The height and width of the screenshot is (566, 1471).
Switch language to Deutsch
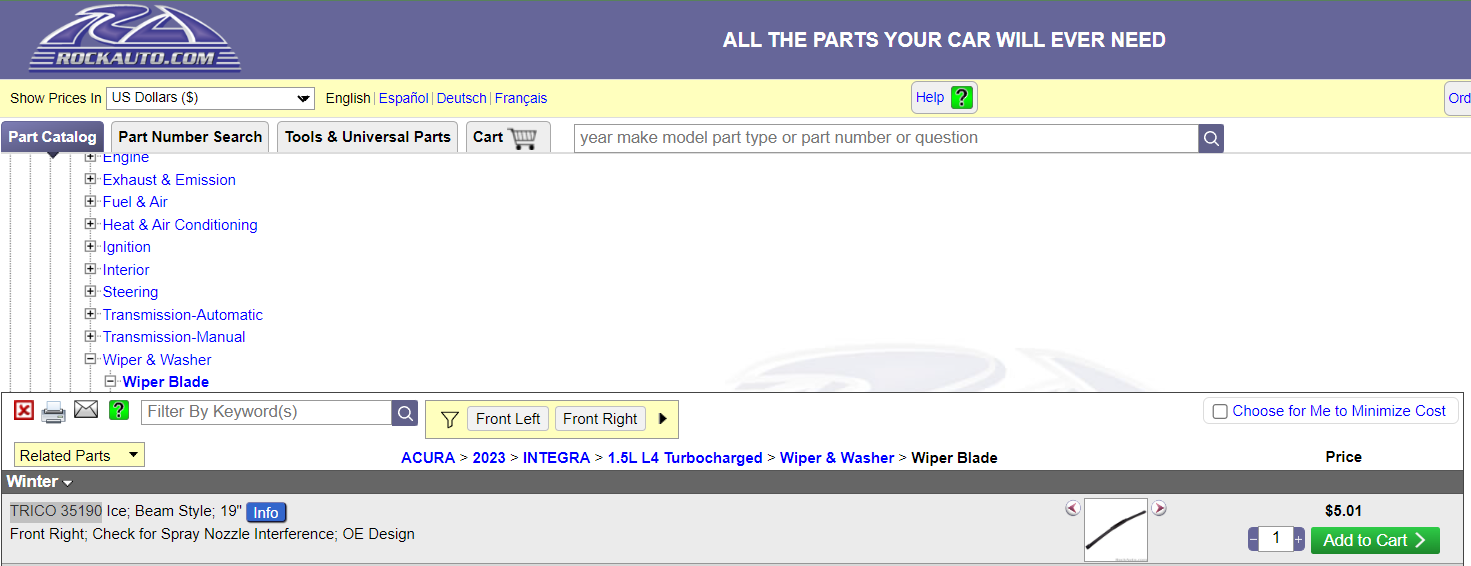pyautogui.click(x=462, y=98)
